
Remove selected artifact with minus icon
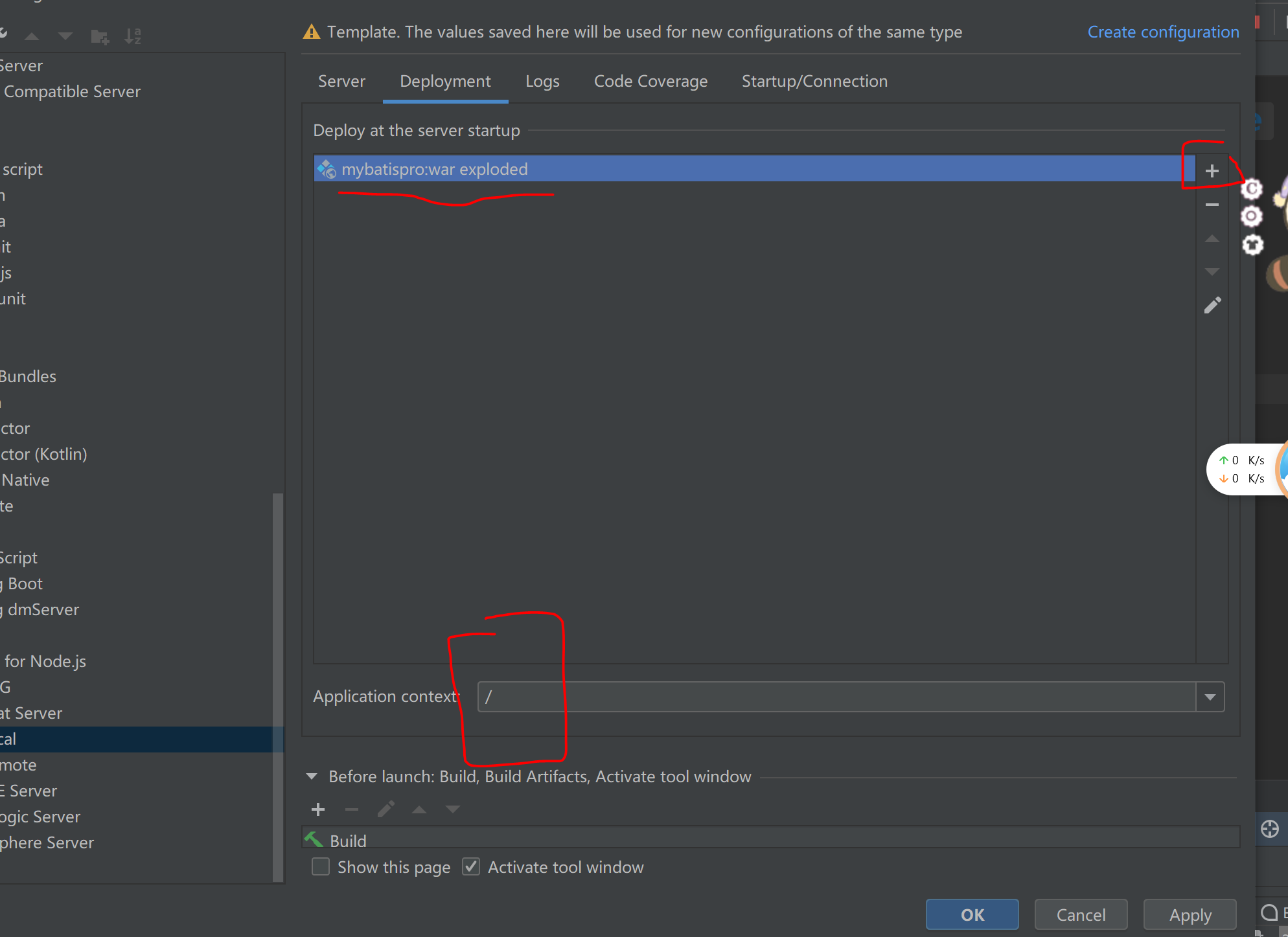click(1212, 205)
